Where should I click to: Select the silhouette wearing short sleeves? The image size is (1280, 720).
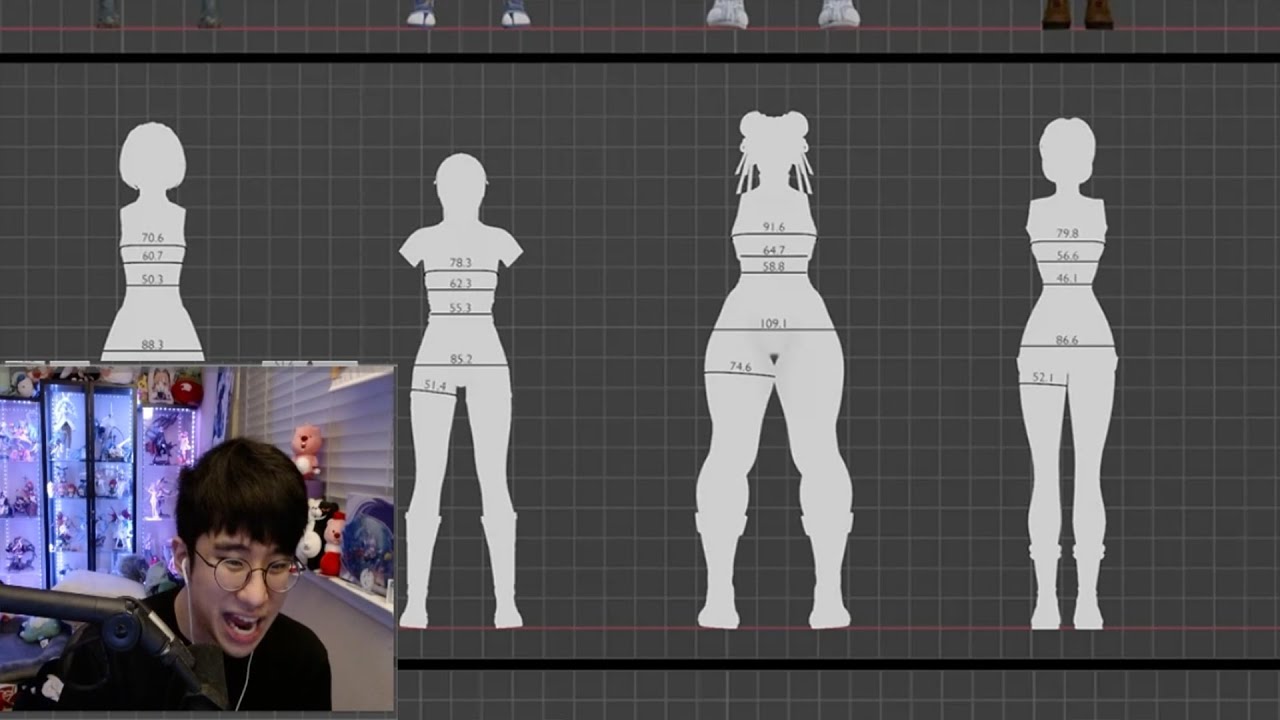pyautogui.click(x=460, y=390)
